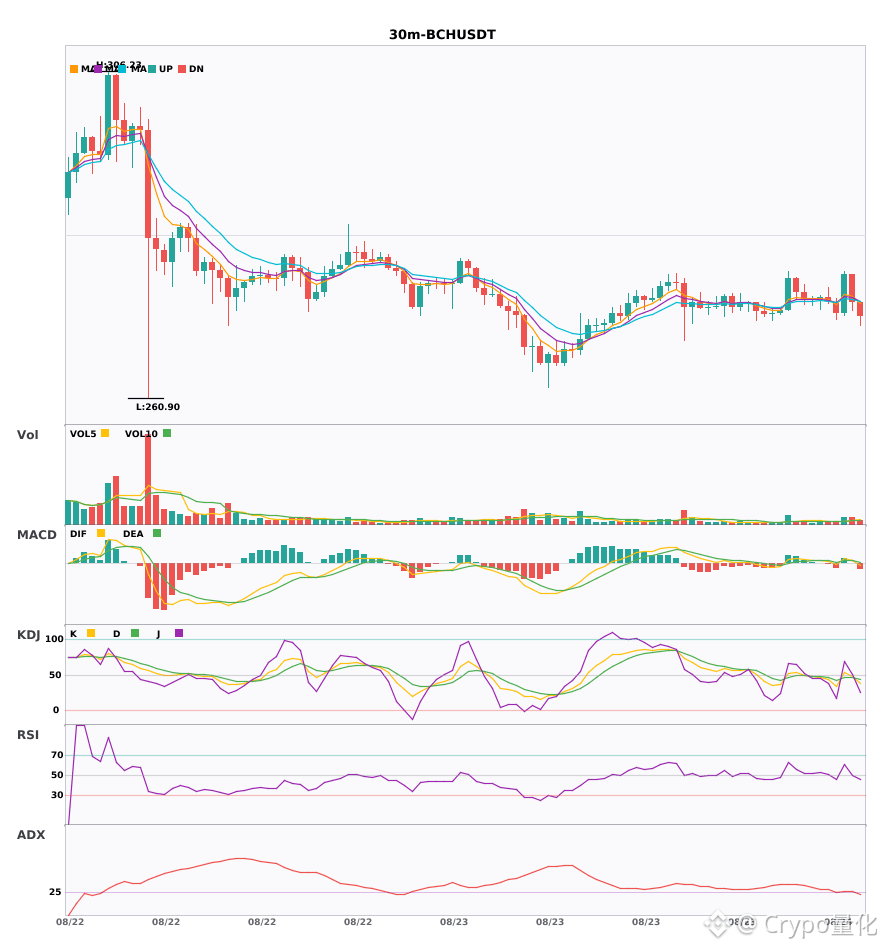Click the L:260.90 low price label

pos(157,407)
